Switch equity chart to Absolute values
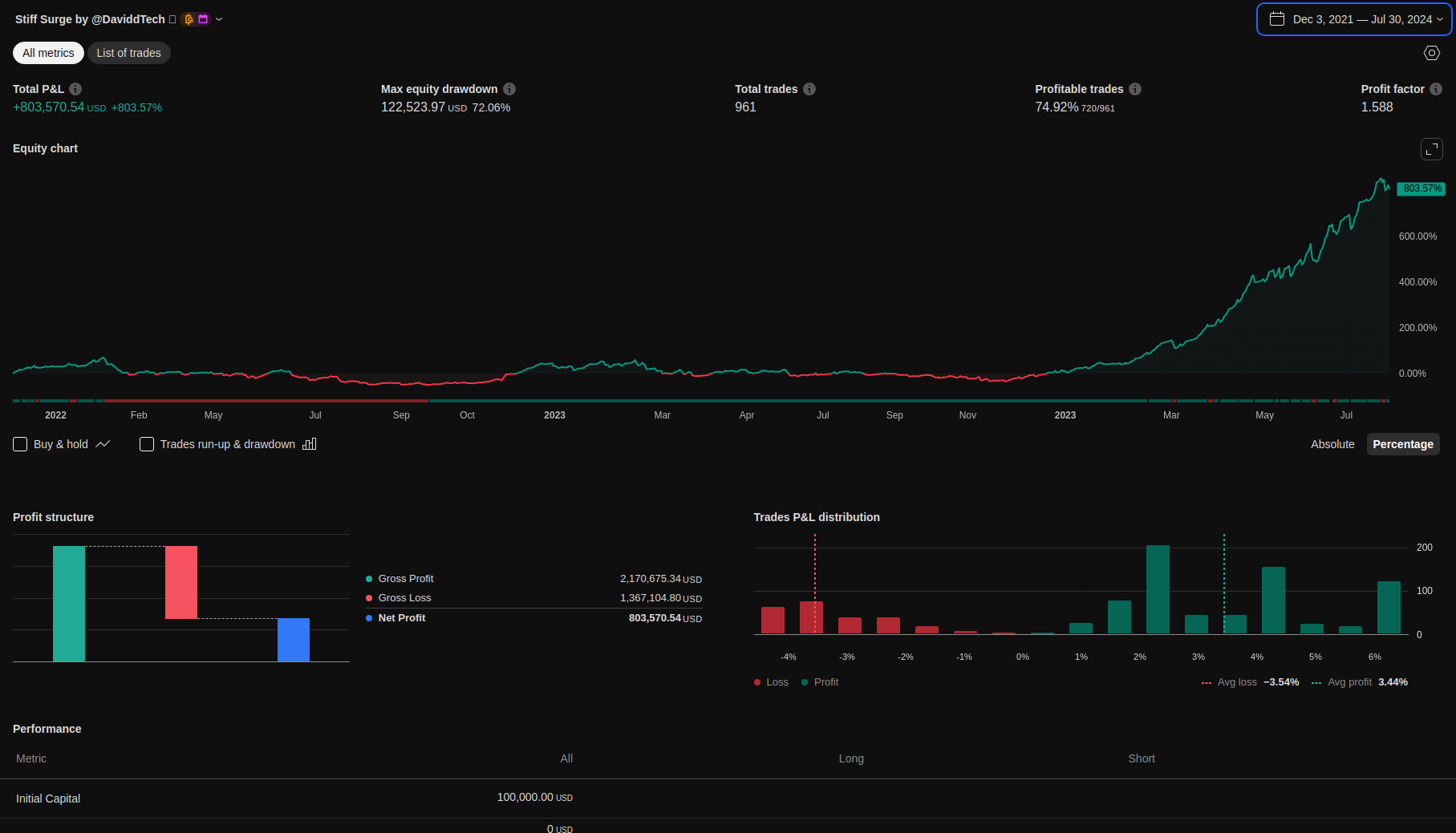 tap(1332, 444)
